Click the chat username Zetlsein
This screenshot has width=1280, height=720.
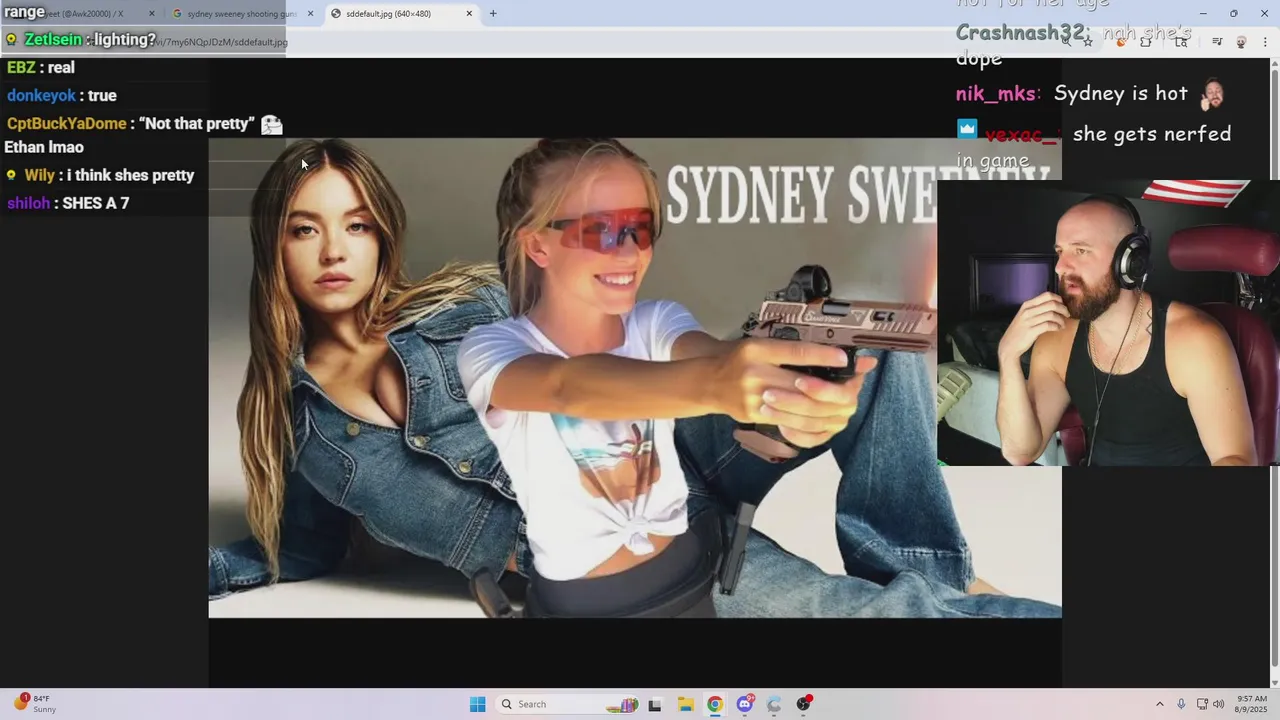[x=53, y=39]
